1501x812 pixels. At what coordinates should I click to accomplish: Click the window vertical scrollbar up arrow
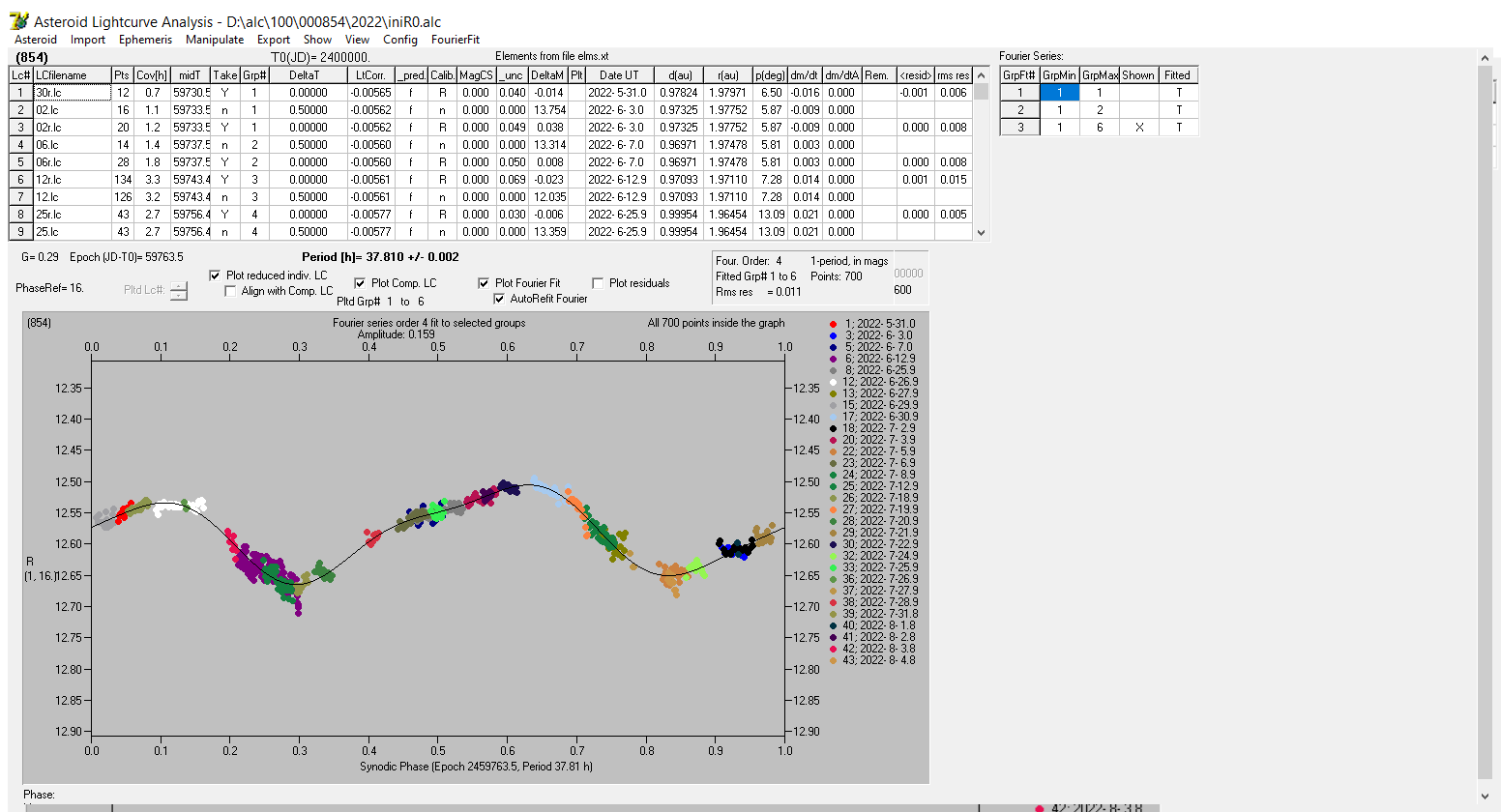click(x=1486, y=58)
